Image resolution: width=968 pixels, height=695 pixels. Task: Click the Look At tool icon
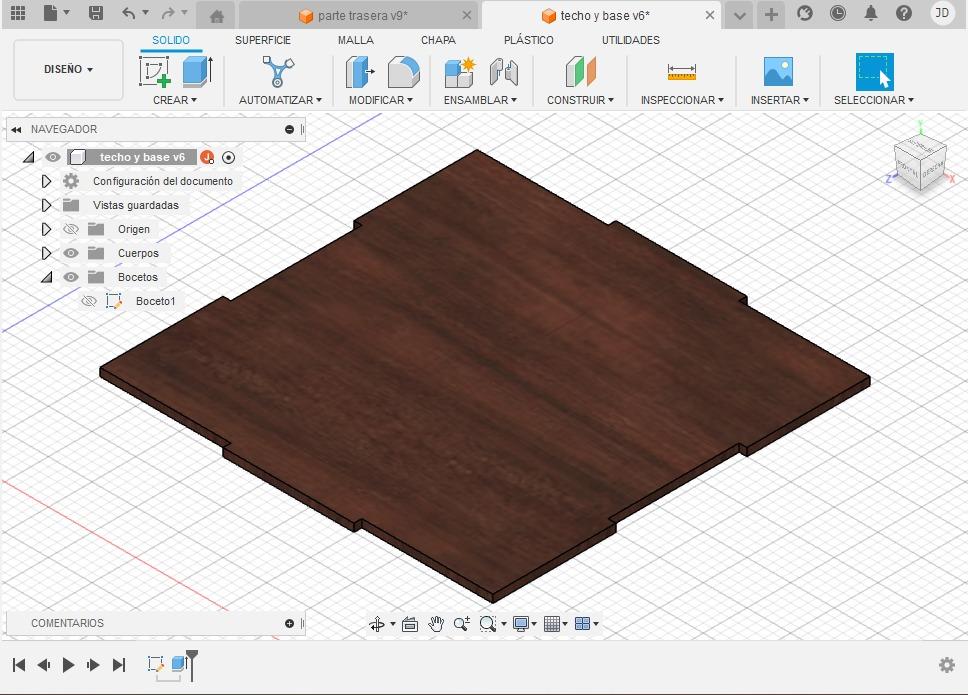click(410, 624)
